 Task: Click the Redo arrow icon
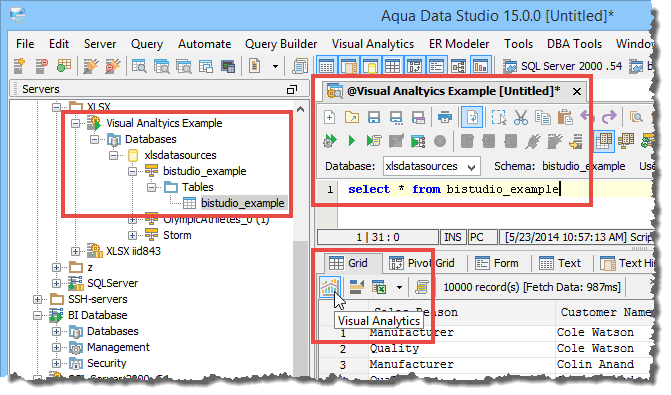click(609, 116)
